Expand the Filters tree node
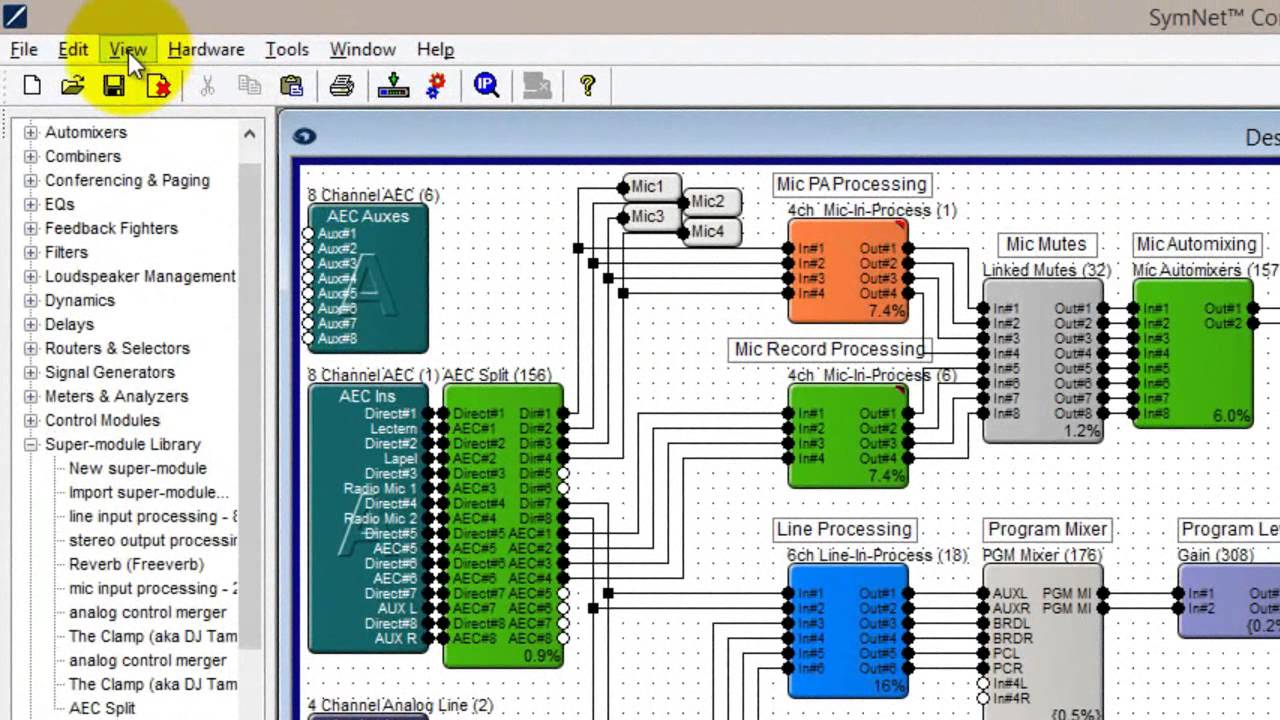This screenshot has height=720, width=1280. pyautogui.click(x=31, y=252)
